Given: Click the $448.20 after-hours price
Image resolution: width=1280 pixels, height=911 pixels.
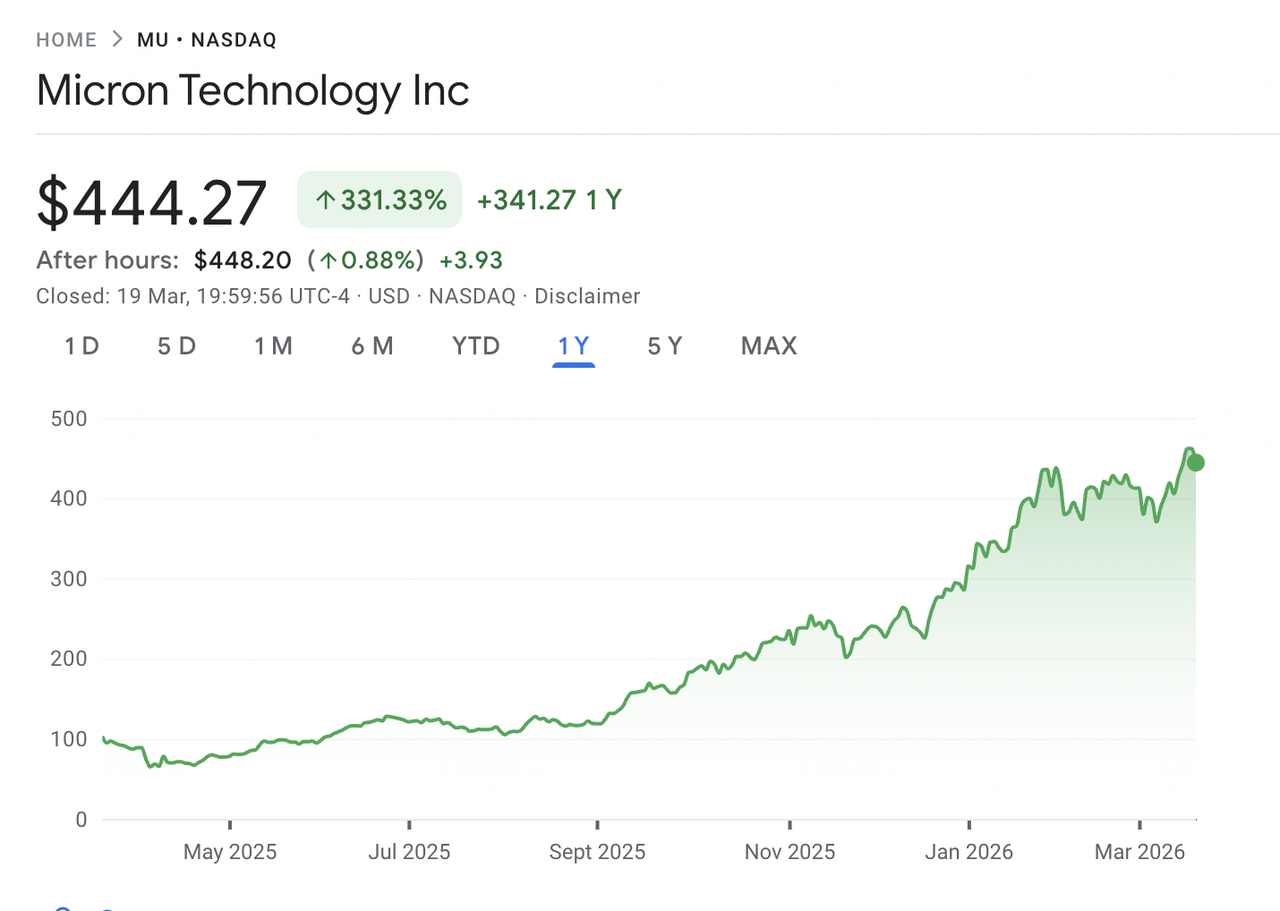Looking at the screenshot, I should [x=243, y=261].
